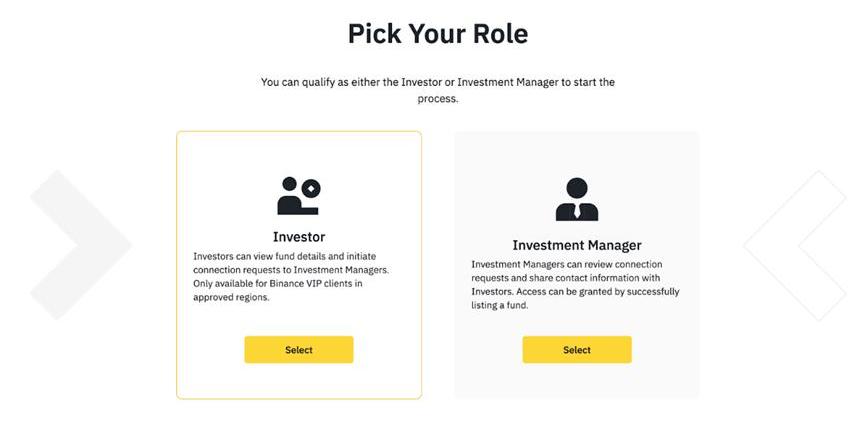Click the "connection requests to Investment Managers" line

[290, 270]
